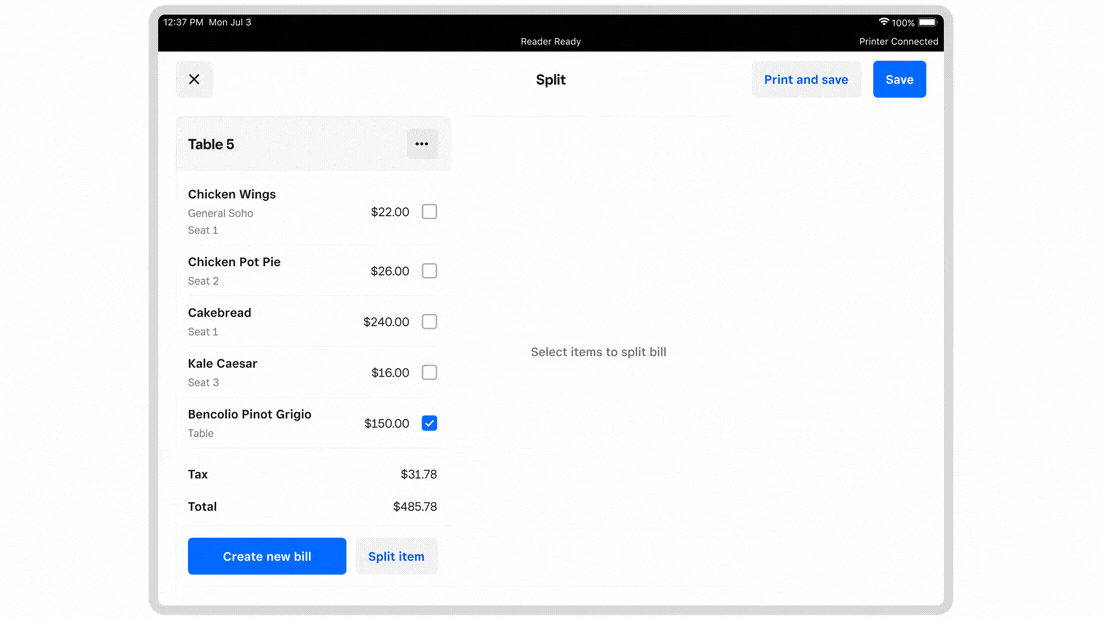The height and width of the screenshot is (620, 1102).
Task: Check the Chicken Wings checkbox
Action: pyautogui.click(x=429, y=212)
